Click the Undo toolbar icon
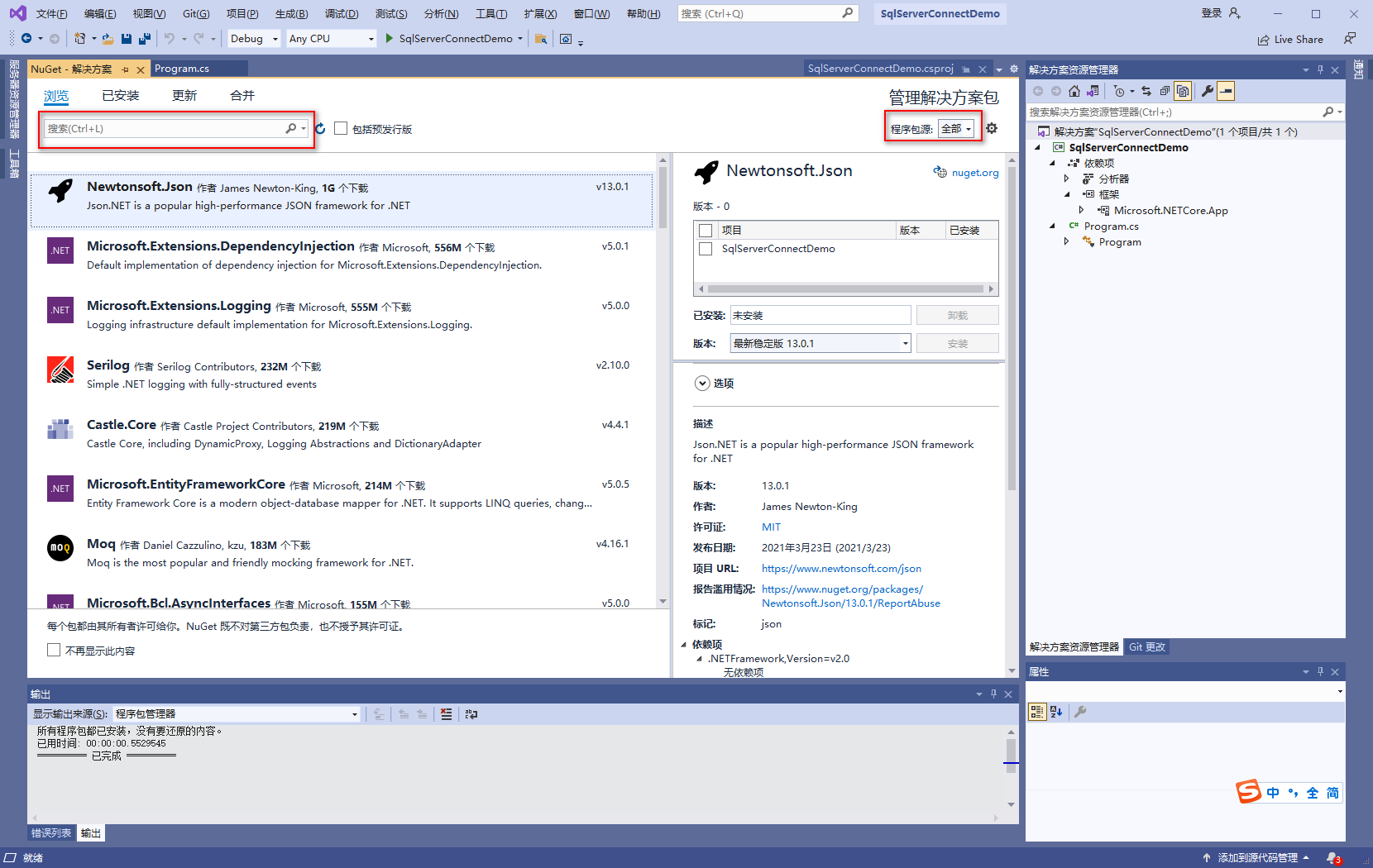The width and height of the screenshot is (1373, 868). (168, 38)
